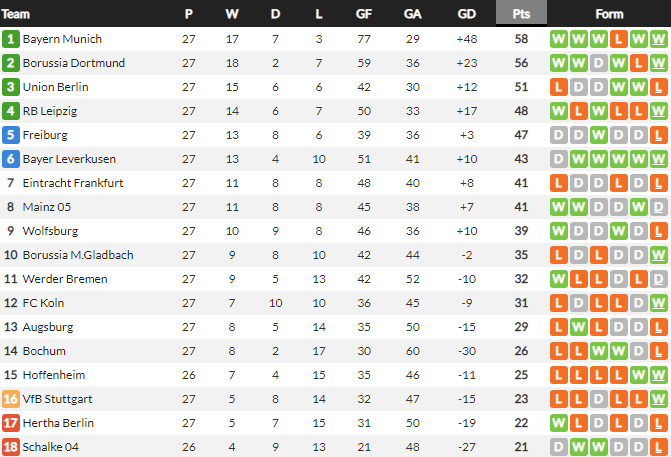Sort by the GD column header

click(466, 14)
